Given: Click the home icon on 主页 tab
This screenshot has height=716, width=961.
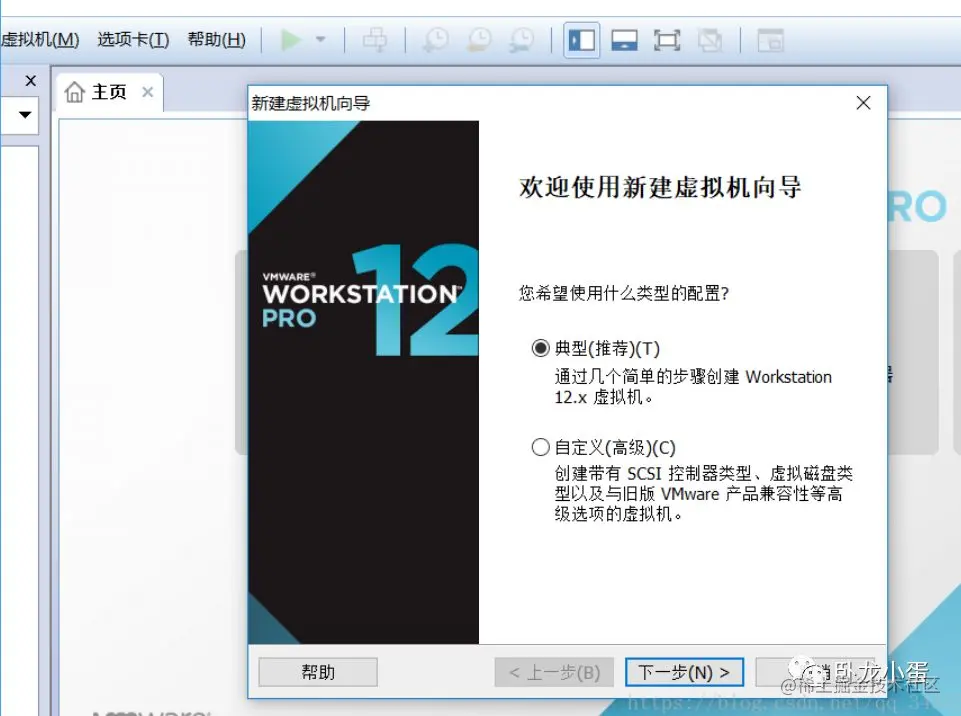Looking at the screenshot, I should pyautogui.click(x=75, y=92).
